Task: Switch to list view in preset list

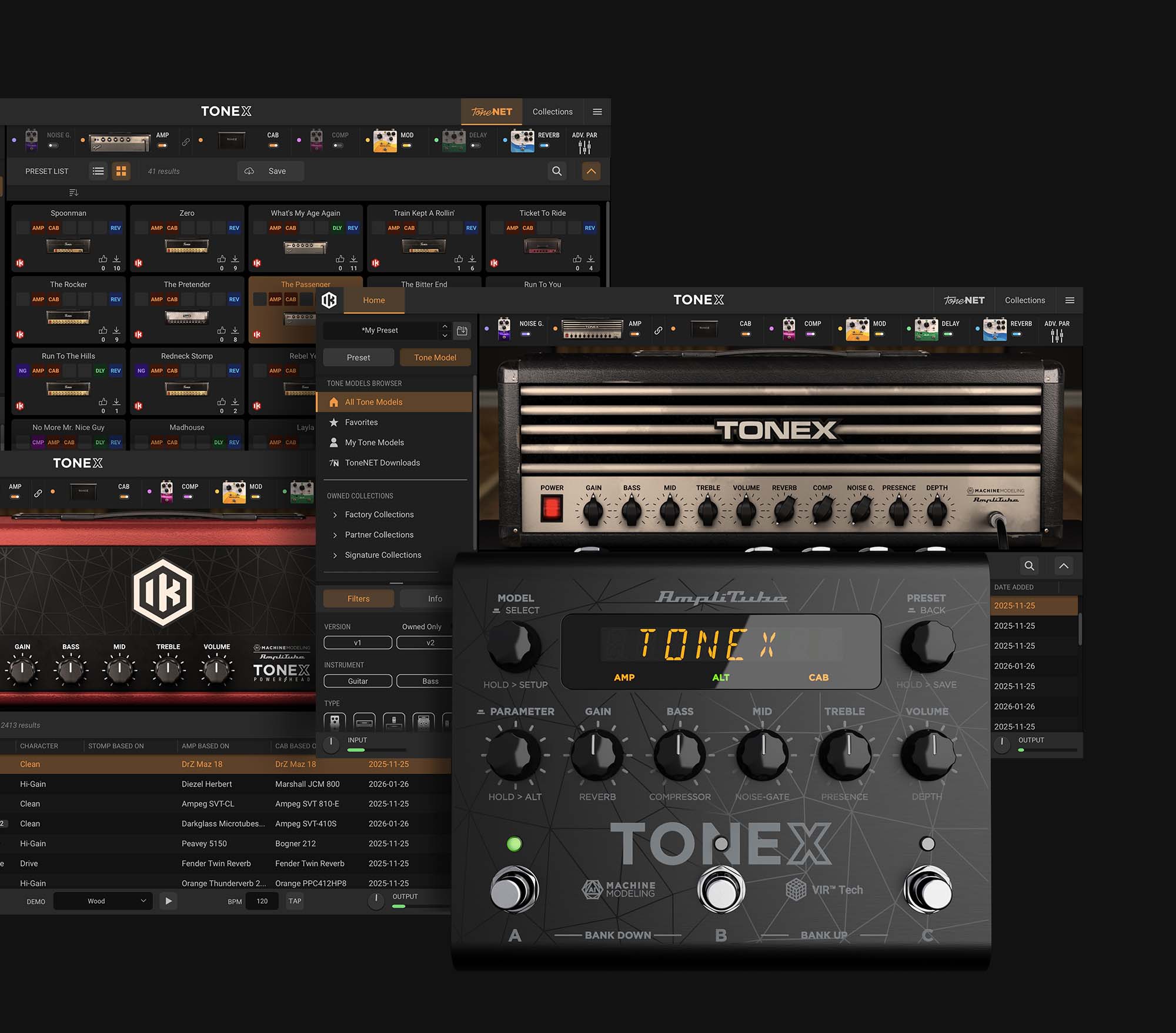Action: pos(98,171)
